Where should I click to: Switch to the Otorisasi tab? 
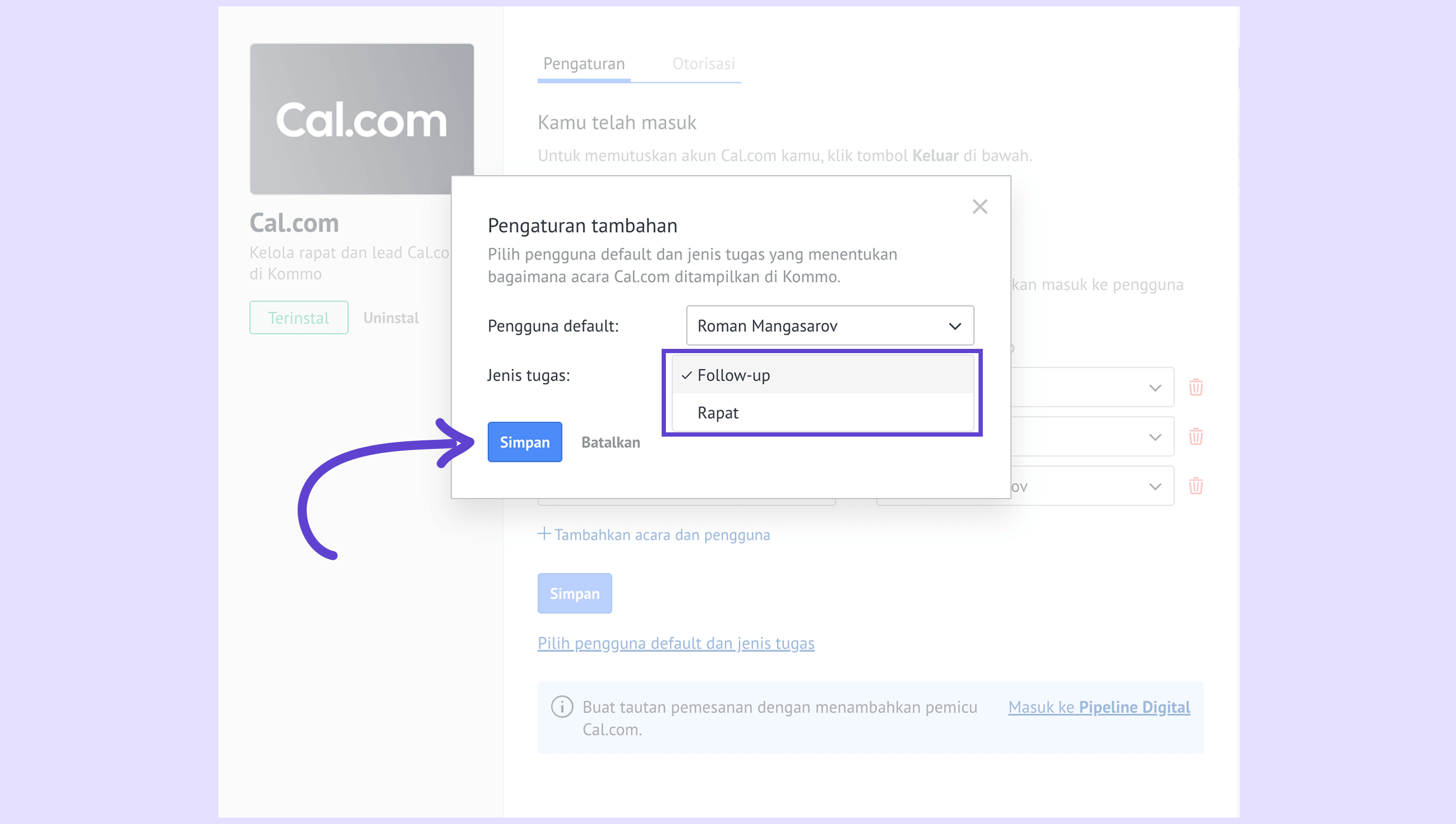pyautogui.click(x=703, y=64)
